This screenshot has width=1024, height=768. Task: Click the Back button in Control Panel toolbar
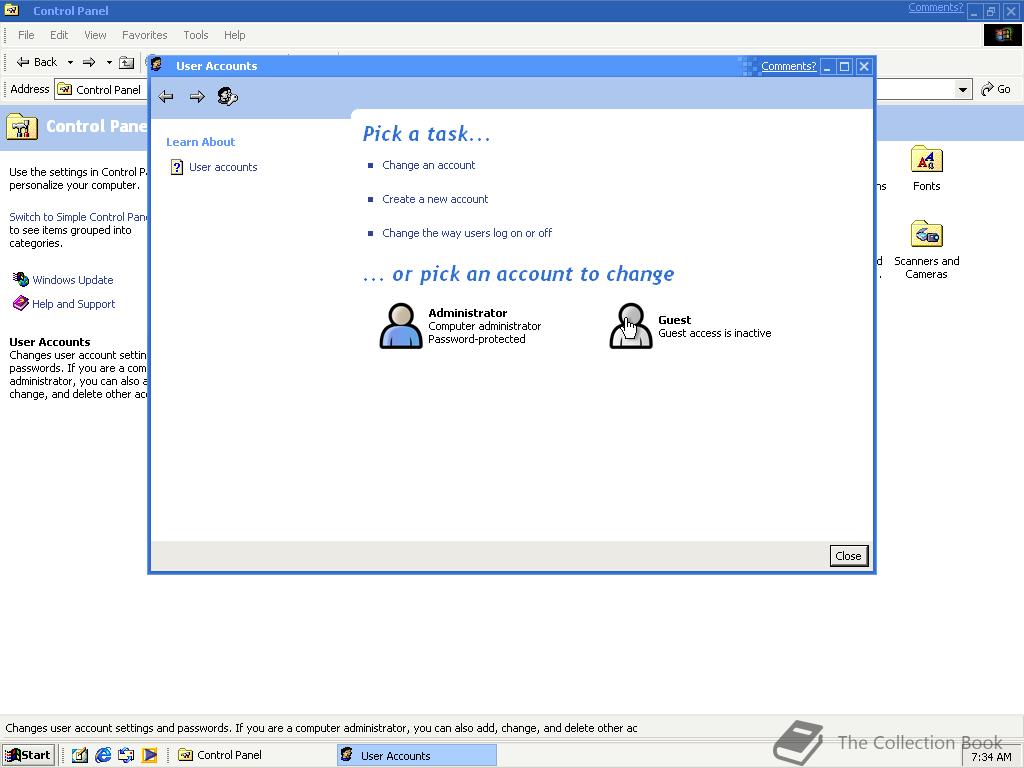37,62
